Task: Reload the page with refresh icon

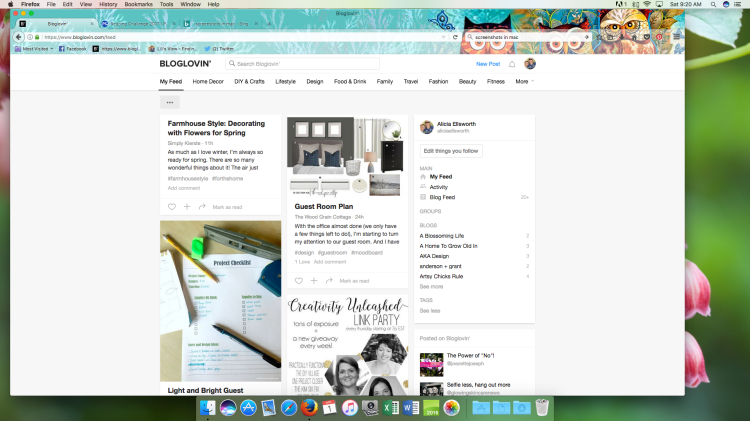Action: [x=455, y=37]
